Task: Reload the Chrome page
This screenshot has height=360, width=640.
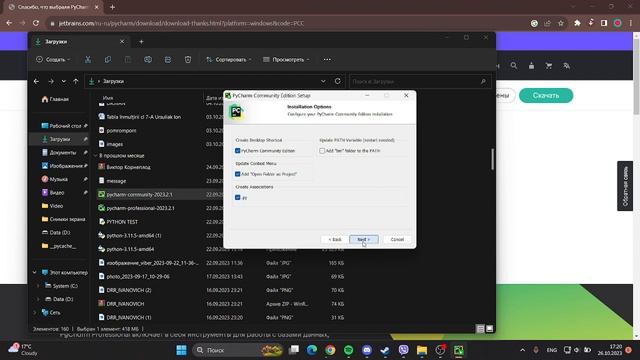Action: pos(36,23)
